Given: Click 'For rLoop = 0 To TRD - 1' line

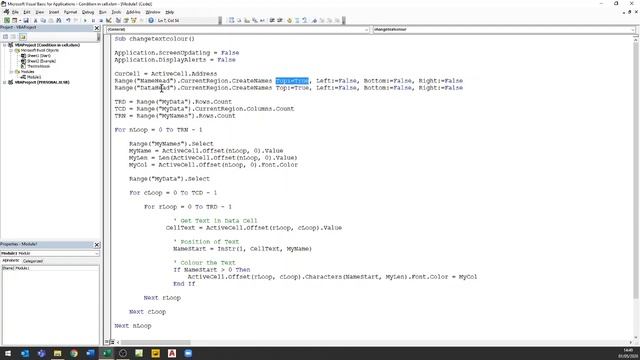Looking at the screenshot, I should 188,207.
